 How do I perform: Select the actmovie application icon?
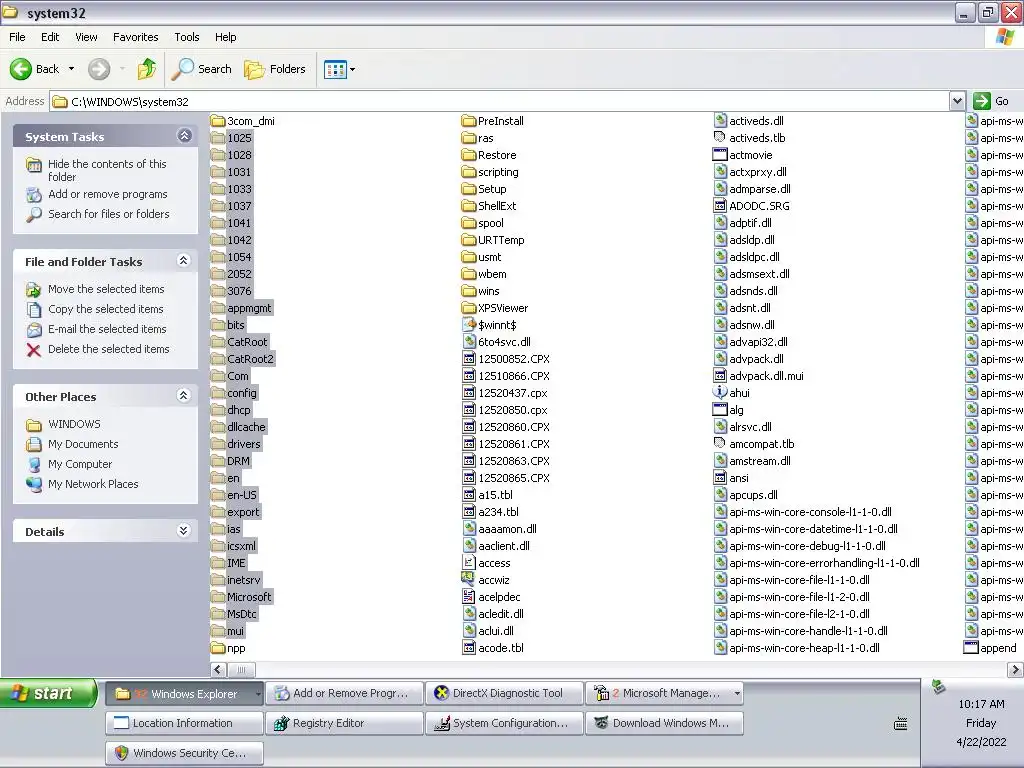tap(720, 155)
